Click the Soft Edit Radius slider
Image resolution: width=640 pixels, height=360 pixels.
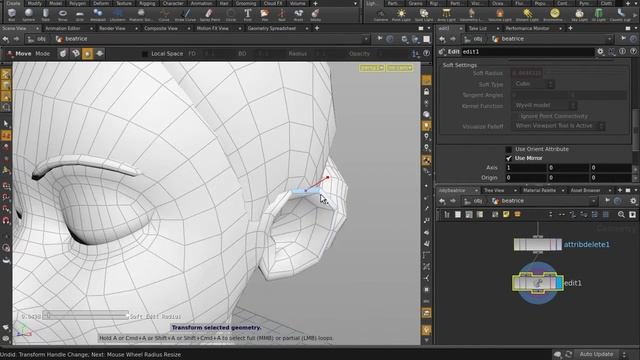(x=86, y=315)
